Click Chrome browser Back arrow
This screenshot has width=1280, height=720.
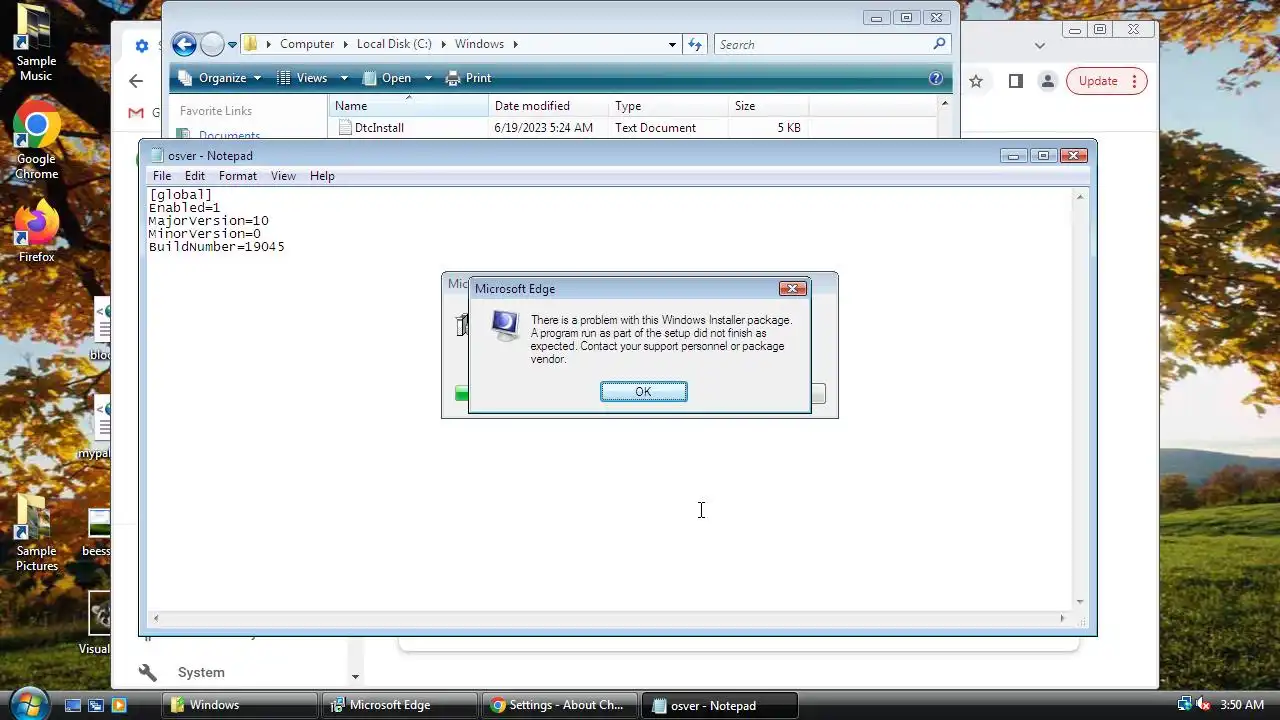coord(136,81)
